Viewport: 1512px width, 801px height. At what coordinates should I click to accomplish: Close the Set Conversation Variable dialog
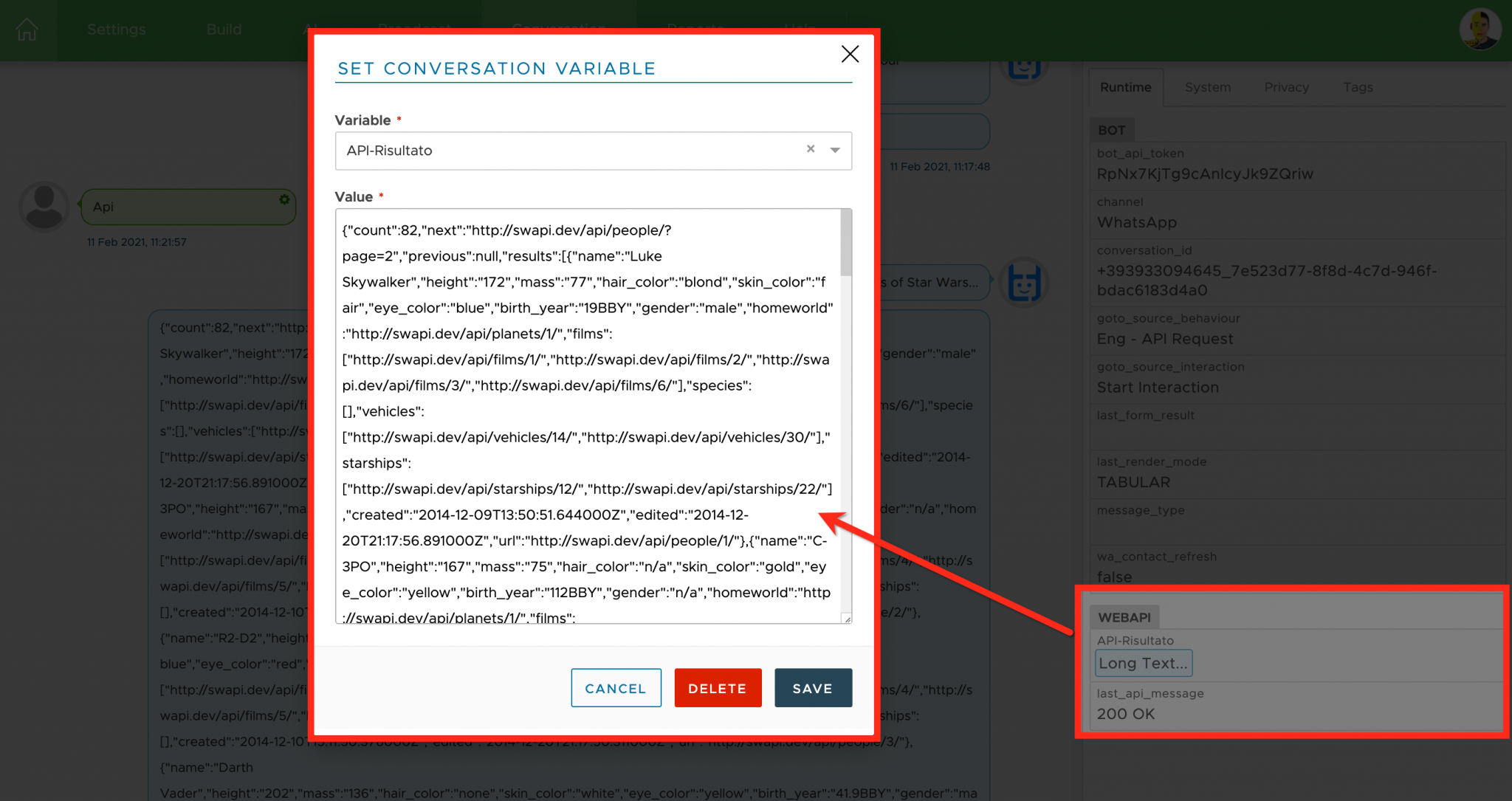[850, 54]
